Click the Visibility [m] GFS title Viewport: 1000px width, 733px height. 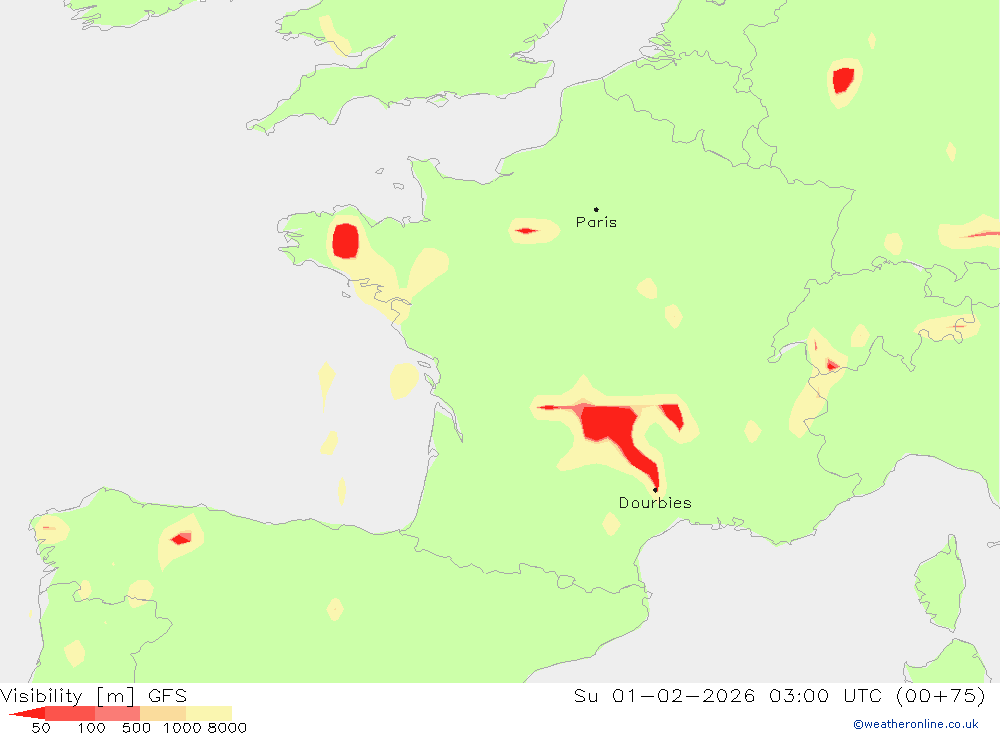pos(94,695)
